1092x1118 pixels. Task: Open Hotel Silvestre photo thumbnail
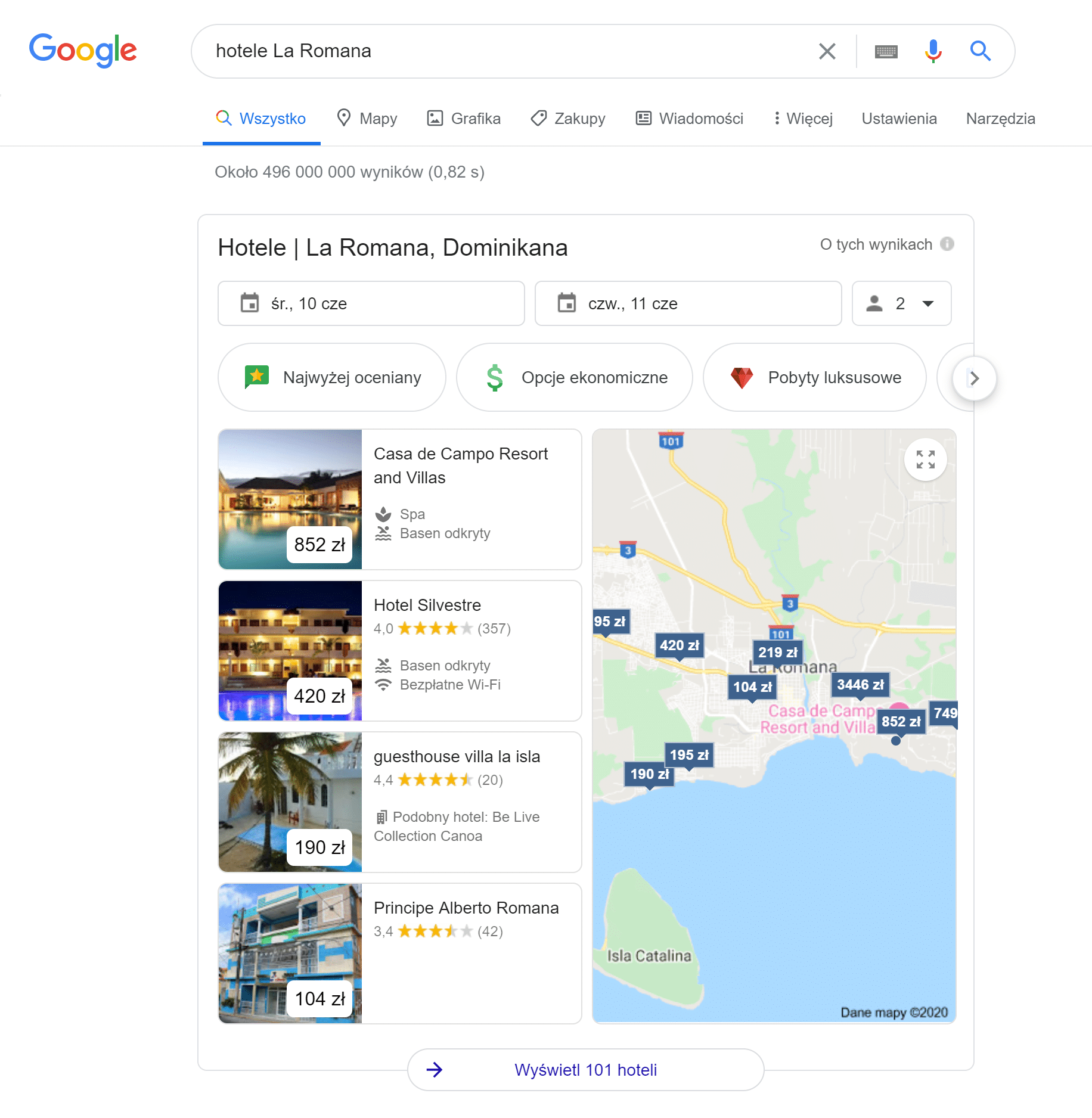(290, 651)
